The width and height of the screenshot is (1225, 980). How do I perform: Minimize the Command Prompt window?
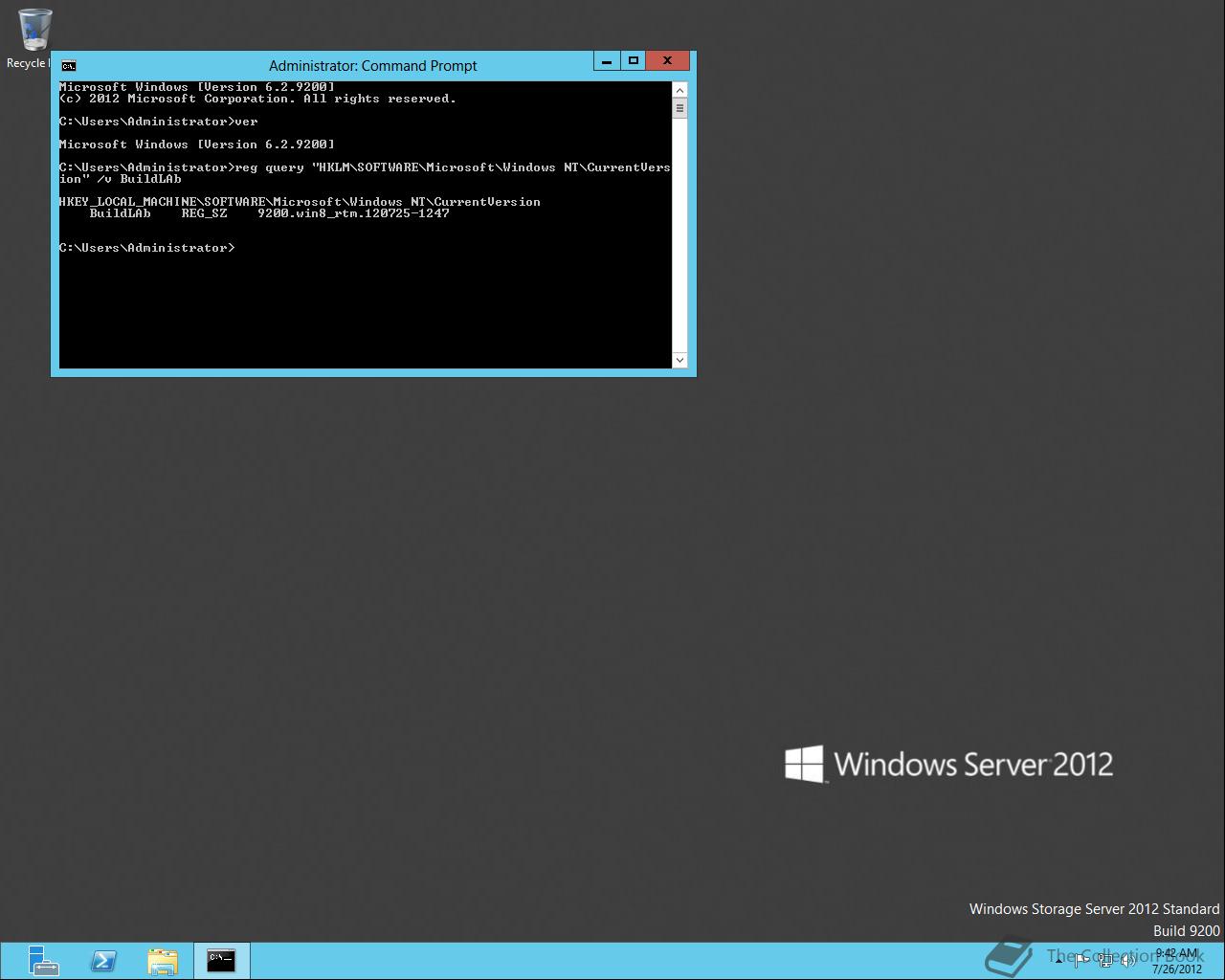pyautogui.click(x=607, y=61)
